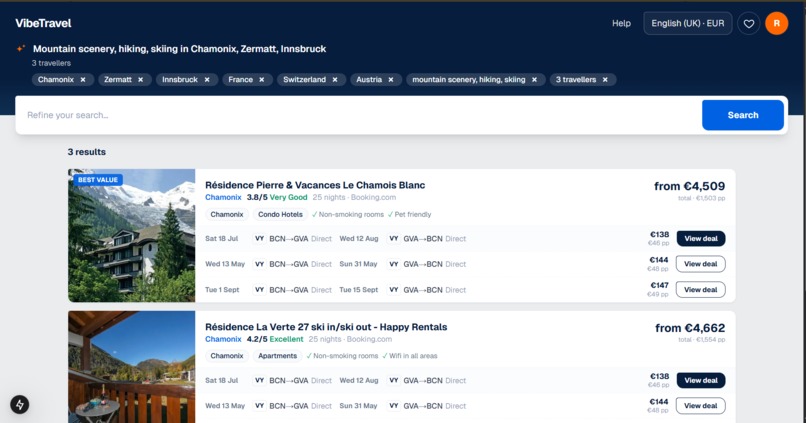Remove the Zermatt filter chip
Screen dimensions: 806x423
click(140, 80)
